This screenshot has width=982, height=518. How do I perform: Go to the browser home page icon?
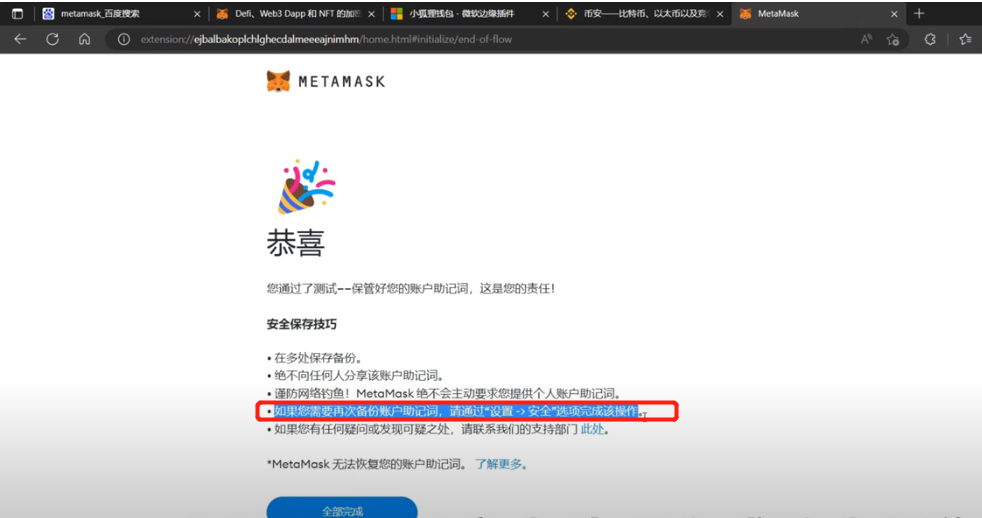(x=84, y=39)
